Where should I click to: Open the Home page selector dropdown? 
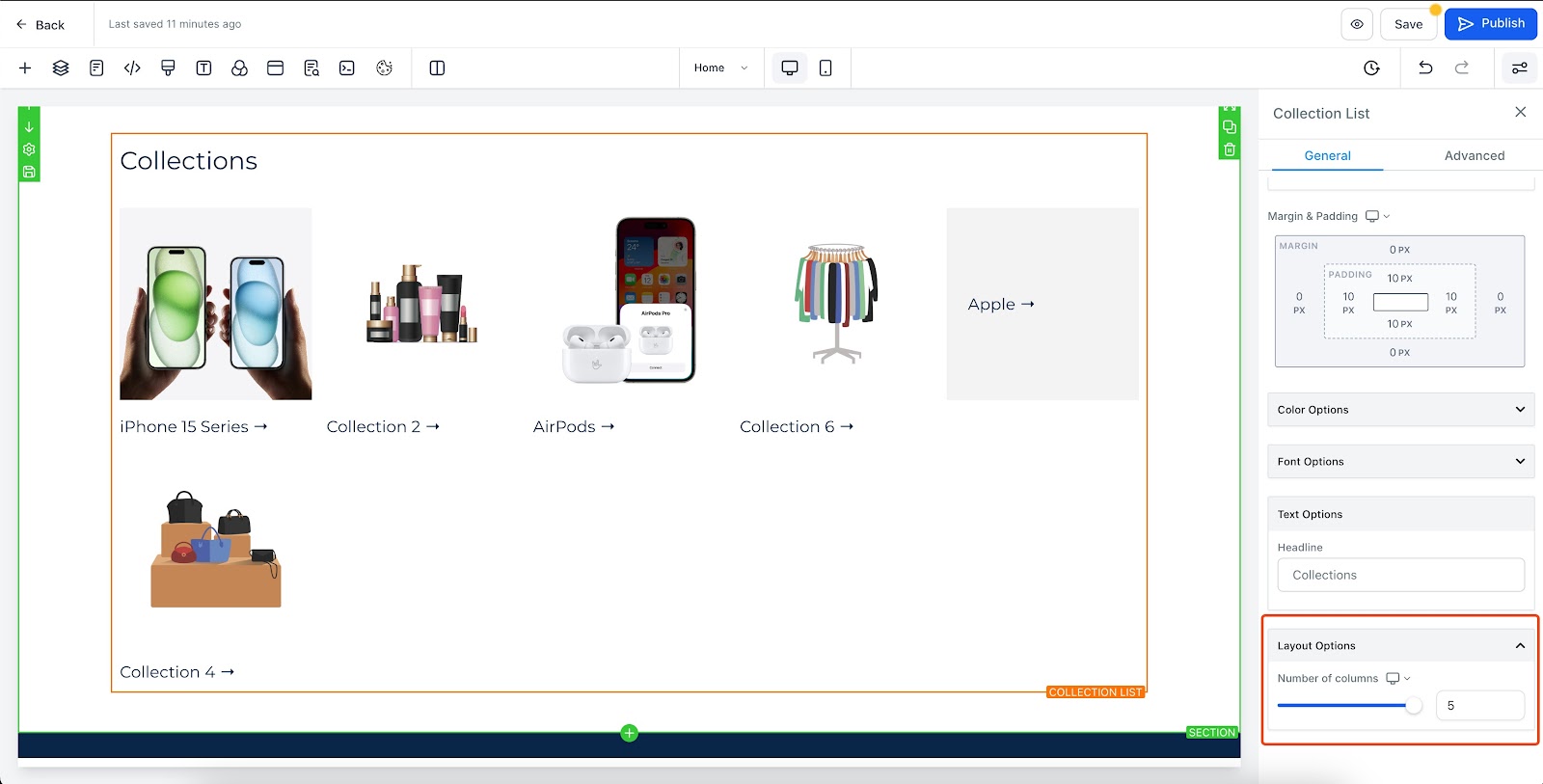coord(720,68)
